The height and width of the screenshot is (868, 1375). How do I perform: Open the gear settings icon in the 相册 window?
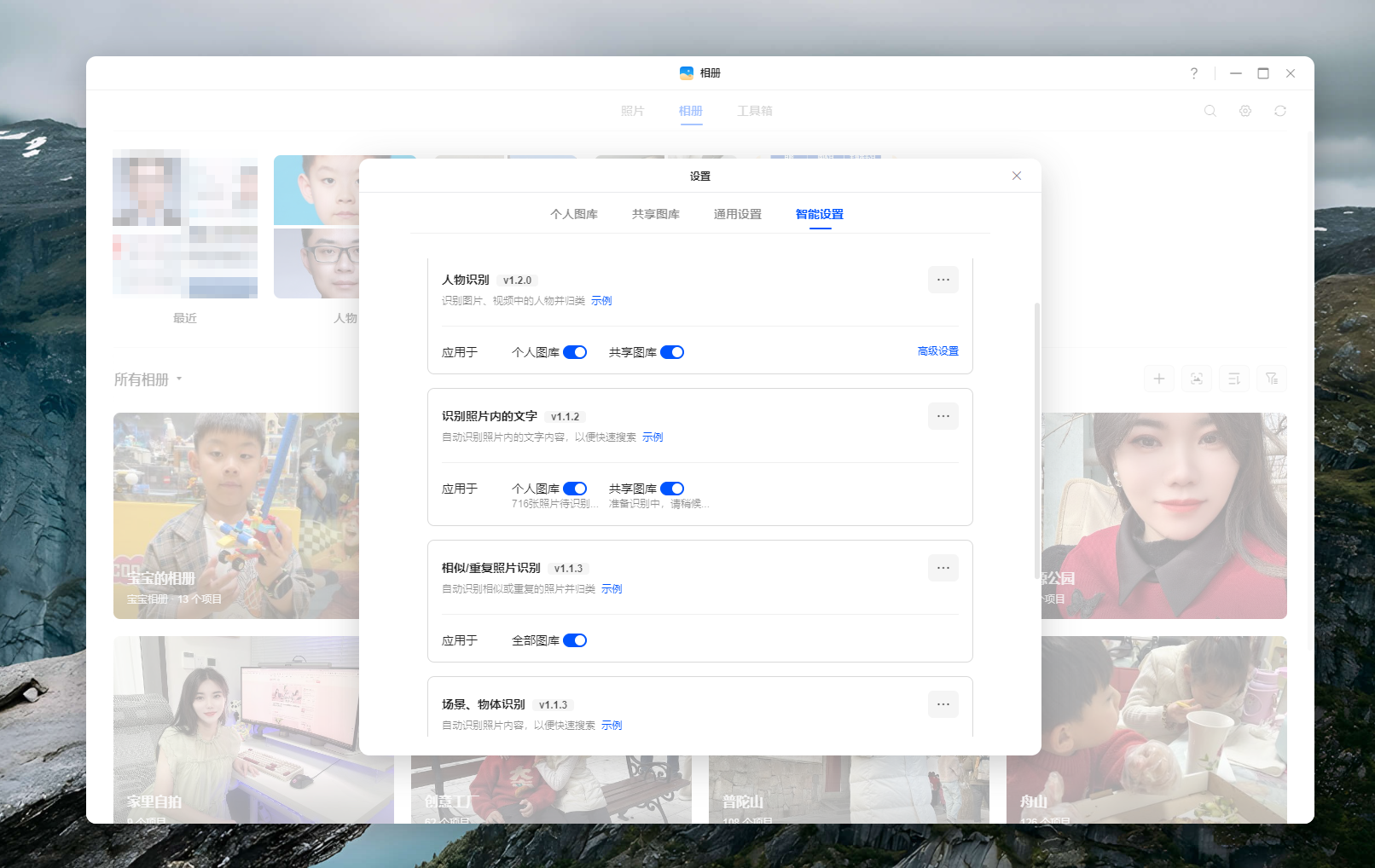(x=1245, y=111)
